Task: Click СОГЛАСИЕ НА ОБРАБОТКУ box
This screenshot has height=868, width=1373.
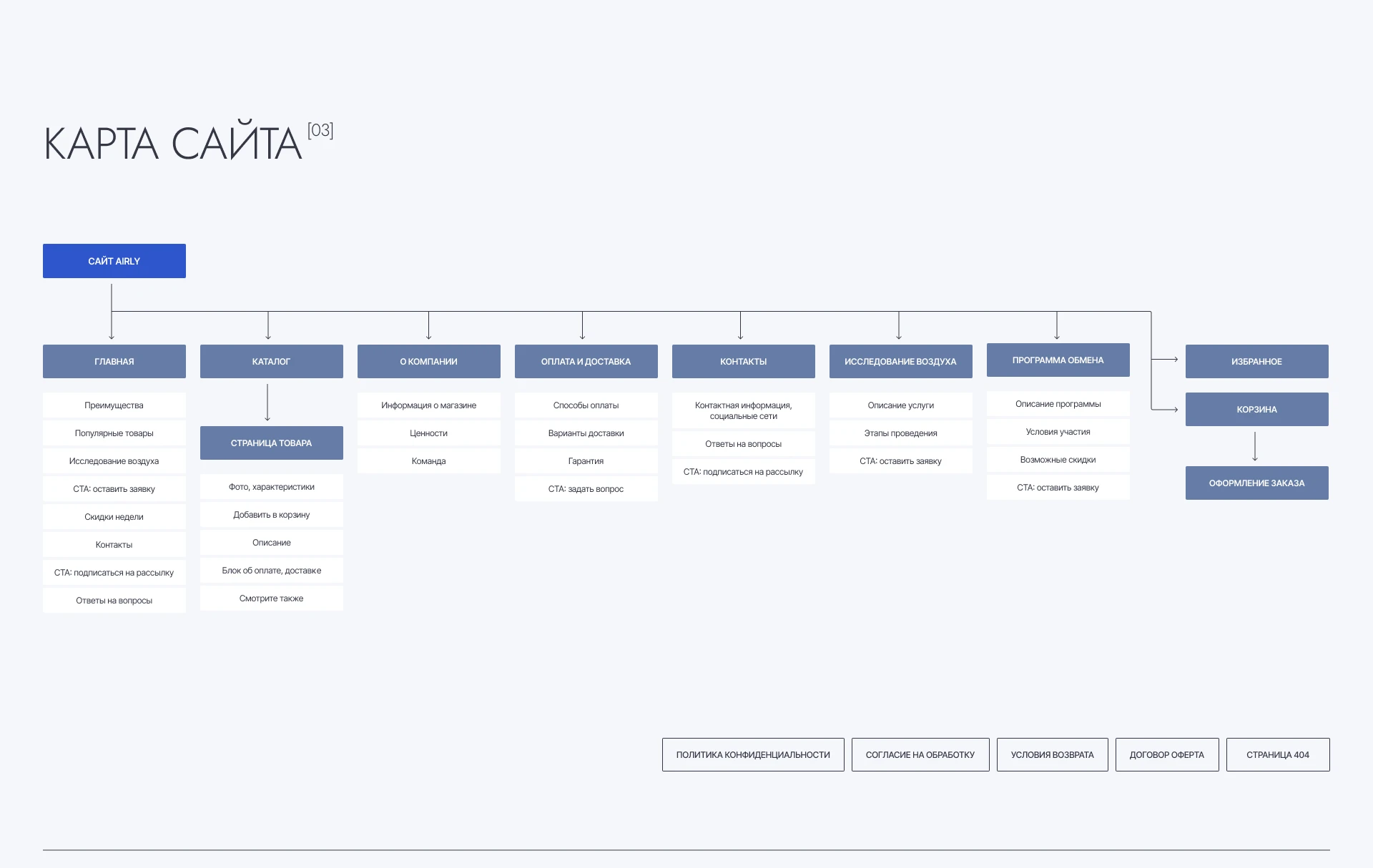Action: [x=920, y=754]
